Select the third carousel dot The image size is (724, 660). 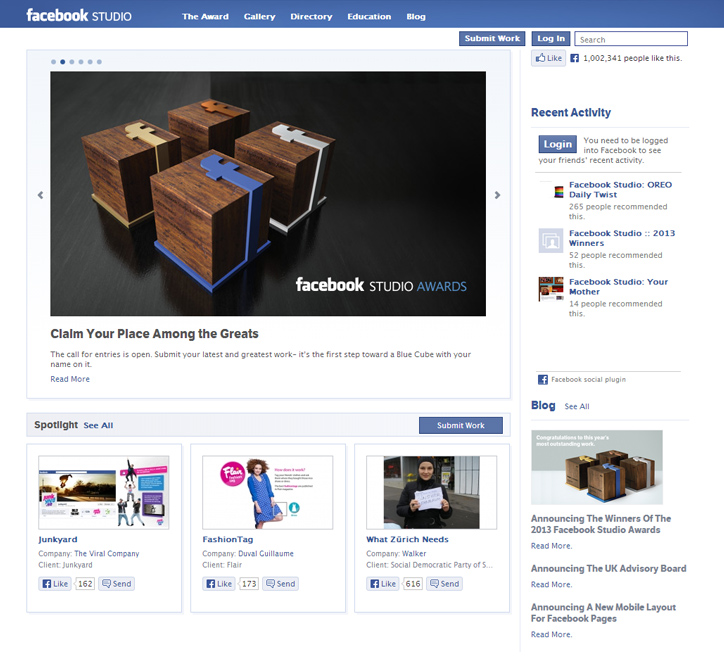point(72,61)
